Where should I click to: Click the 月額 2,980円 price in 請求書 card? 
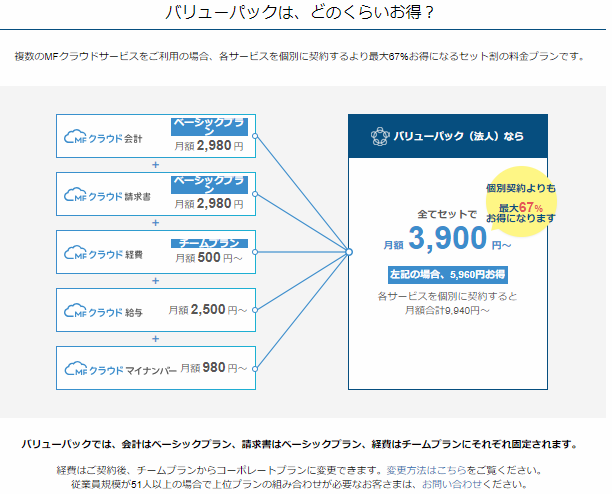tap(209, 204)
